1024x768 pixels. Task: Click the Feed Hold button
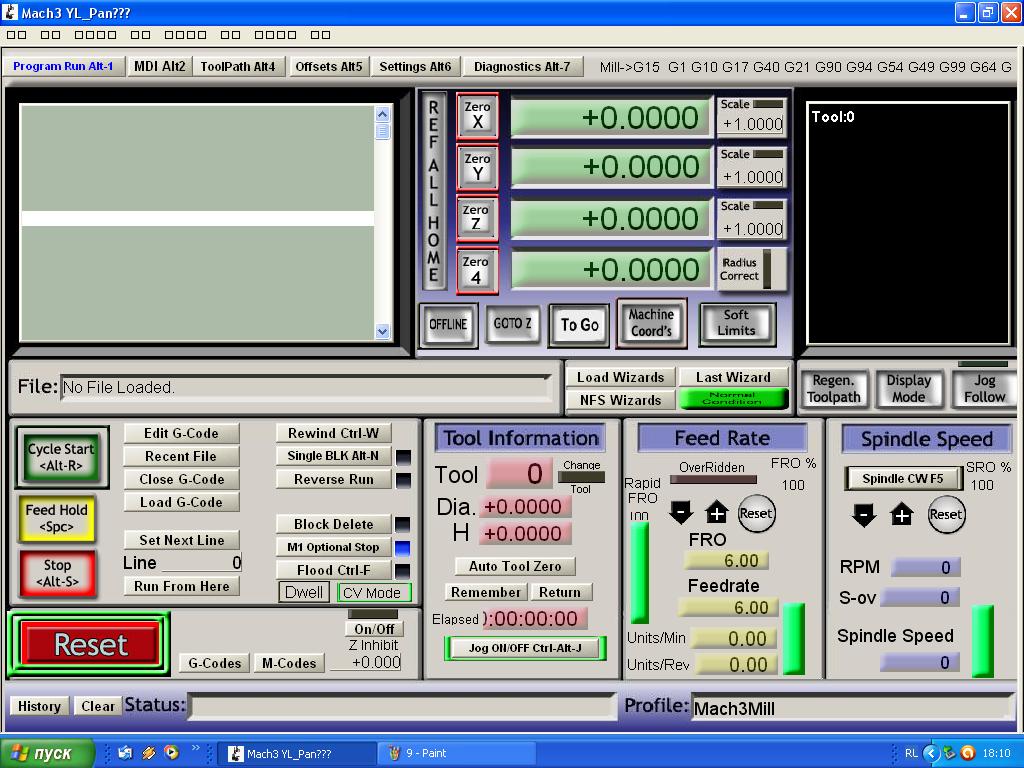(57, 519)
